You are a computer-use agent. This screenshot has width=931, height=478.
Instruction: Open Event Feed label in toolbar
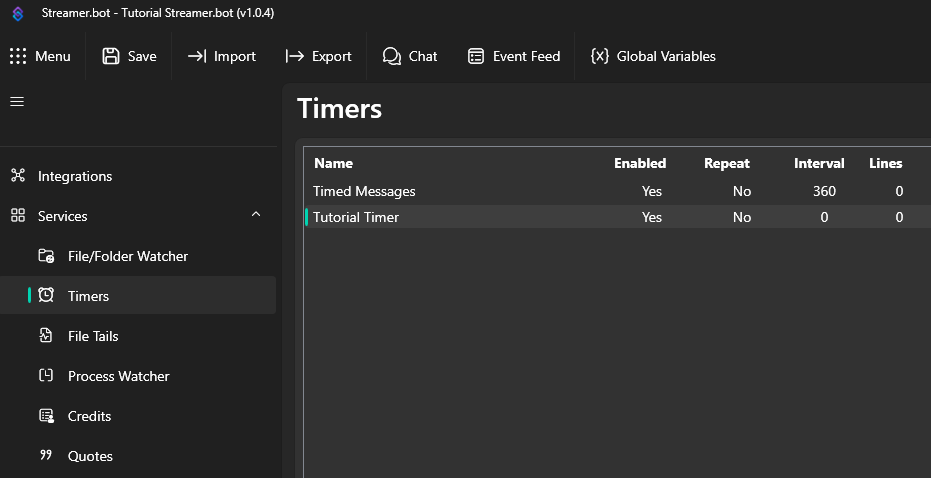coord(527,56)
